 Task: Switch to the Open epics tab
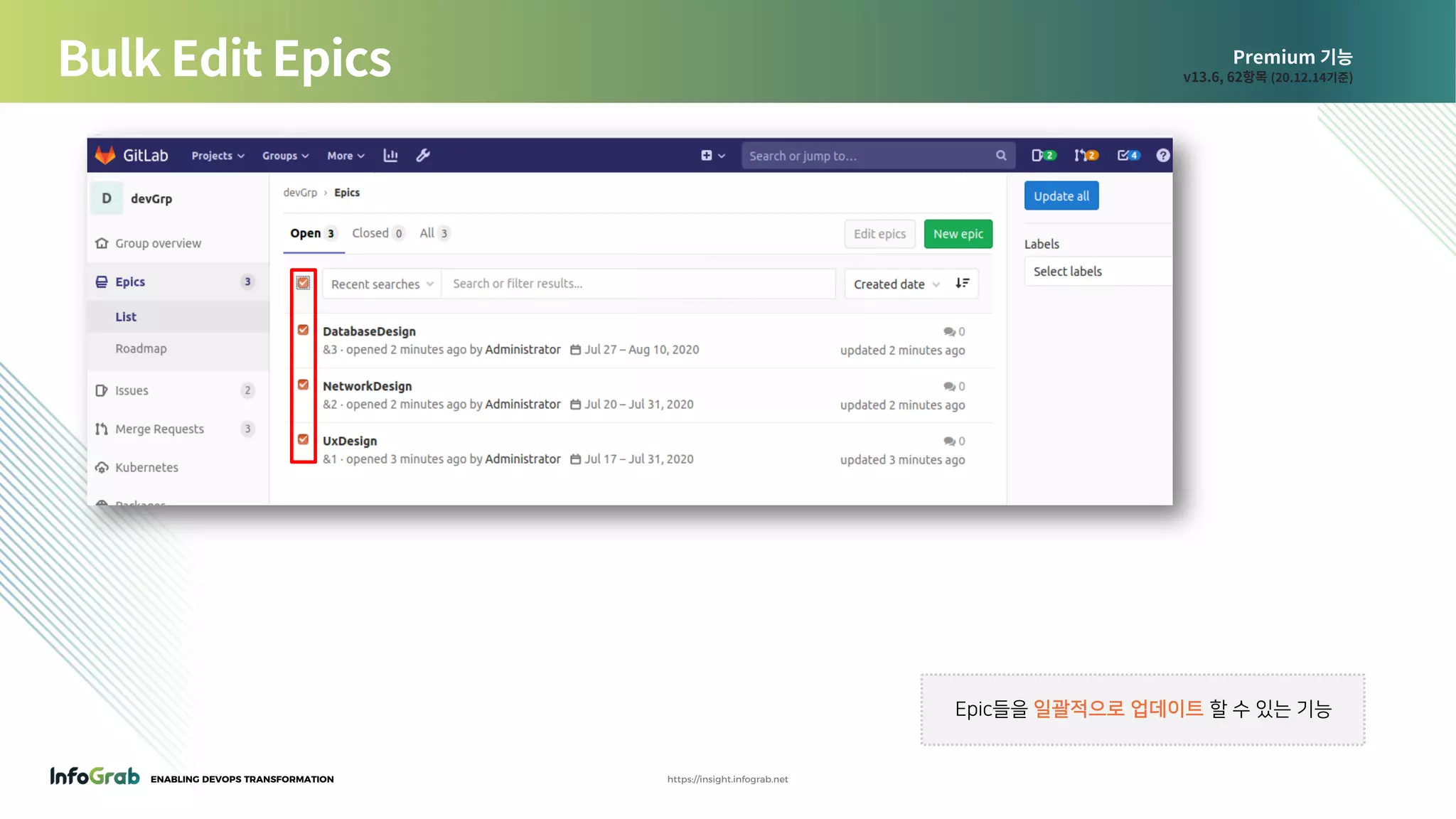[314, 233]
